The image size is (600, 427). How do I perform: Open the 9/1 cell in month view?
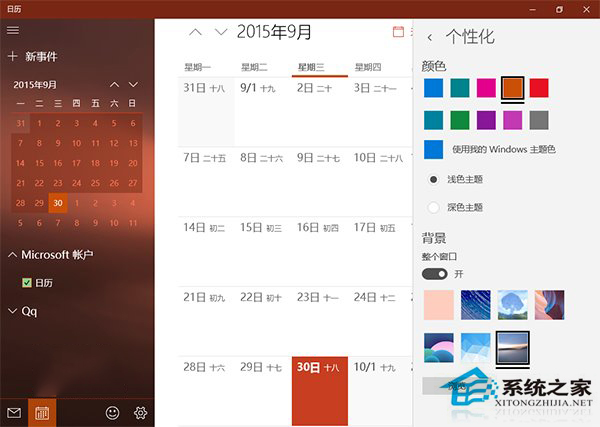[263, 112]
